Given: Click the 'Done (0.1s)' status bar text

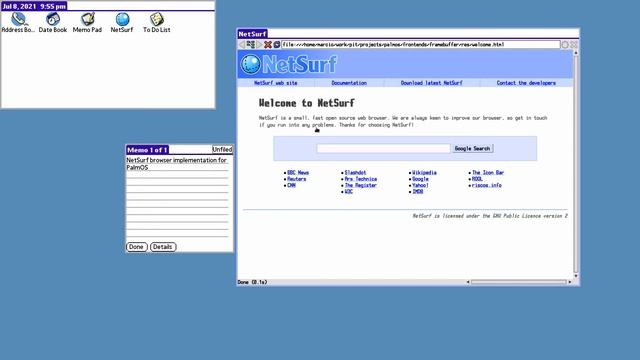Looking at the screenshot, I should point(252,282).
